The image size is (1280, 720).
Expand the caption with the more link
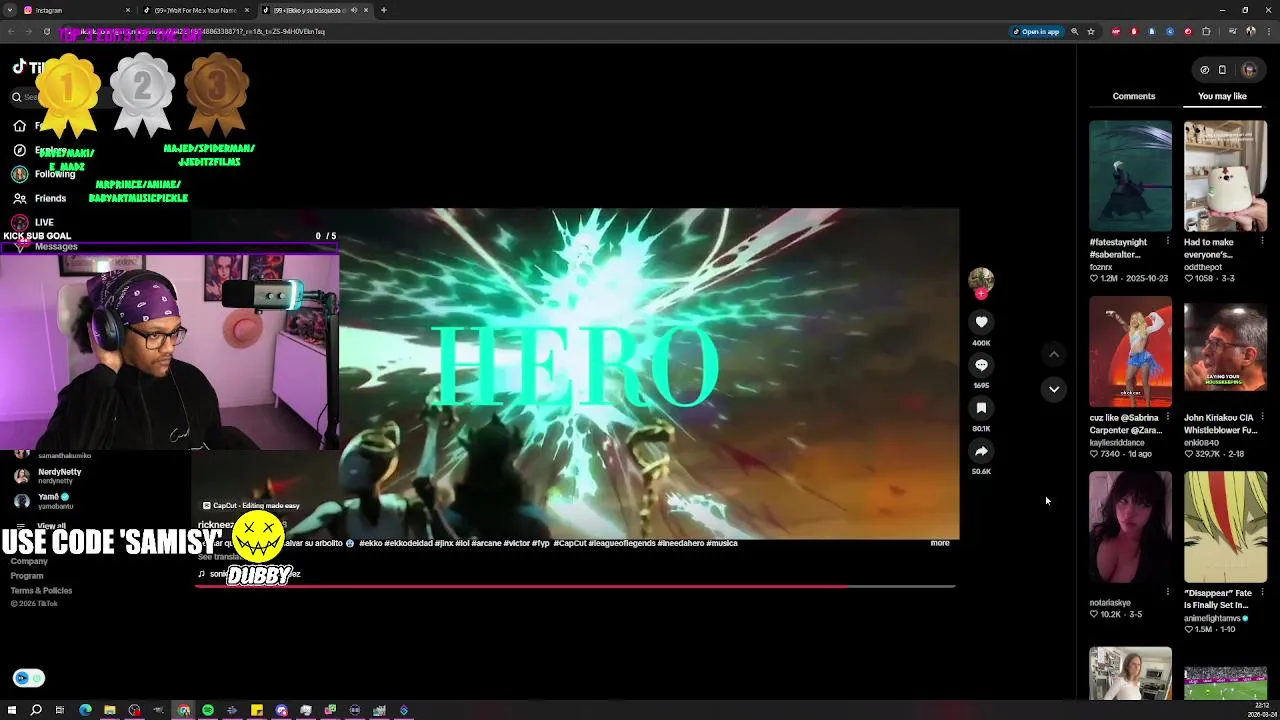pyautogui.click(x=940, y=543)
